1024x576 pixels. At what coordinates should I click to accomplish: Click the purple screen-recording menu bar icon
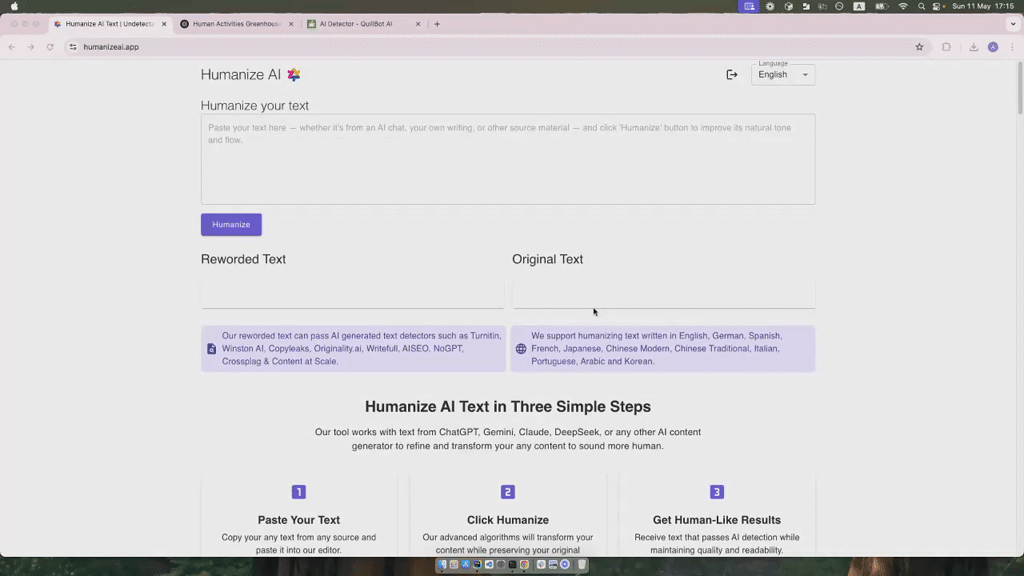(749, 6)
